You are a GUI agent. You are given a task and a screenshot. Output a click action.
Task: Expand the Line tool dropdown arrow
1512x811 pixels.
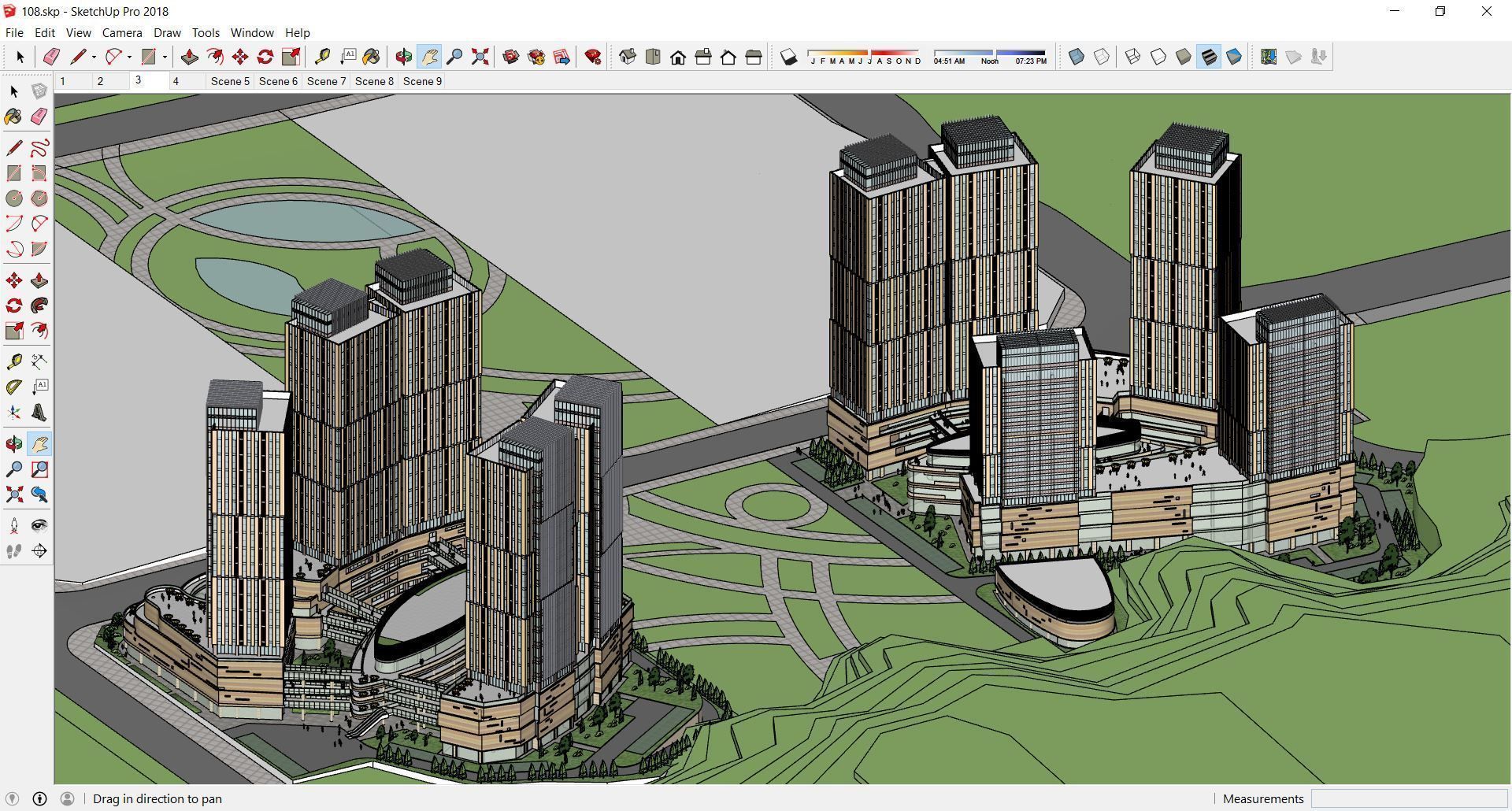(x=94, y=57)
